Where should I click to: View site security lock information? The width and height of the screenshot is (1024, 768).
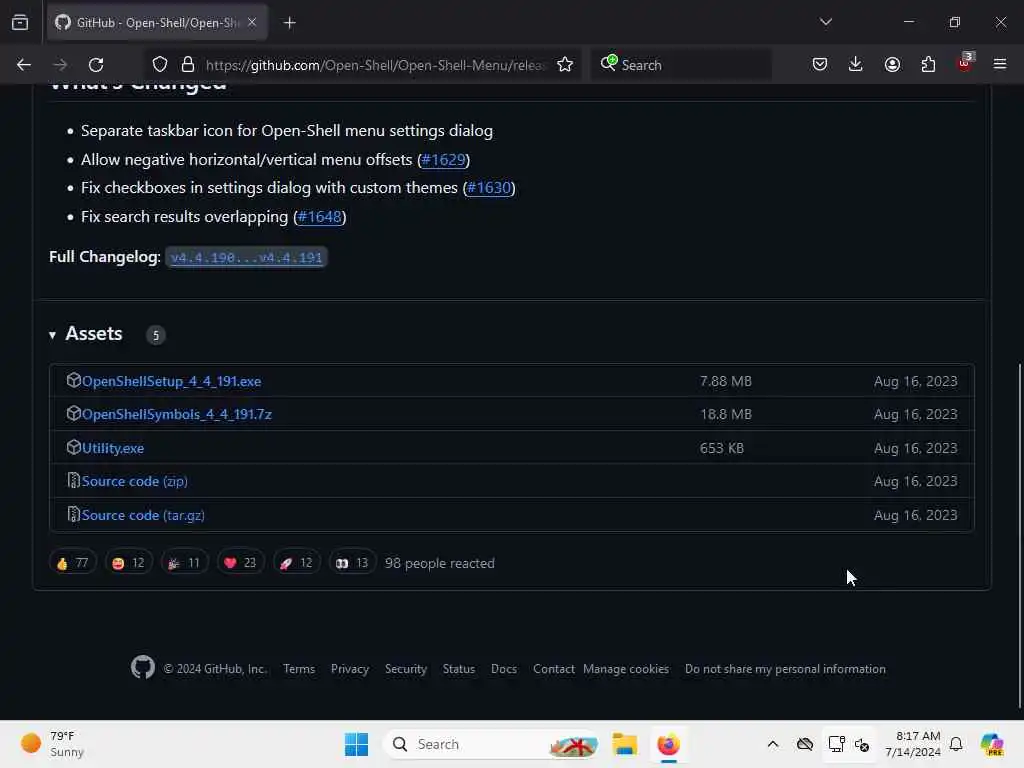(x=188, y=65)
